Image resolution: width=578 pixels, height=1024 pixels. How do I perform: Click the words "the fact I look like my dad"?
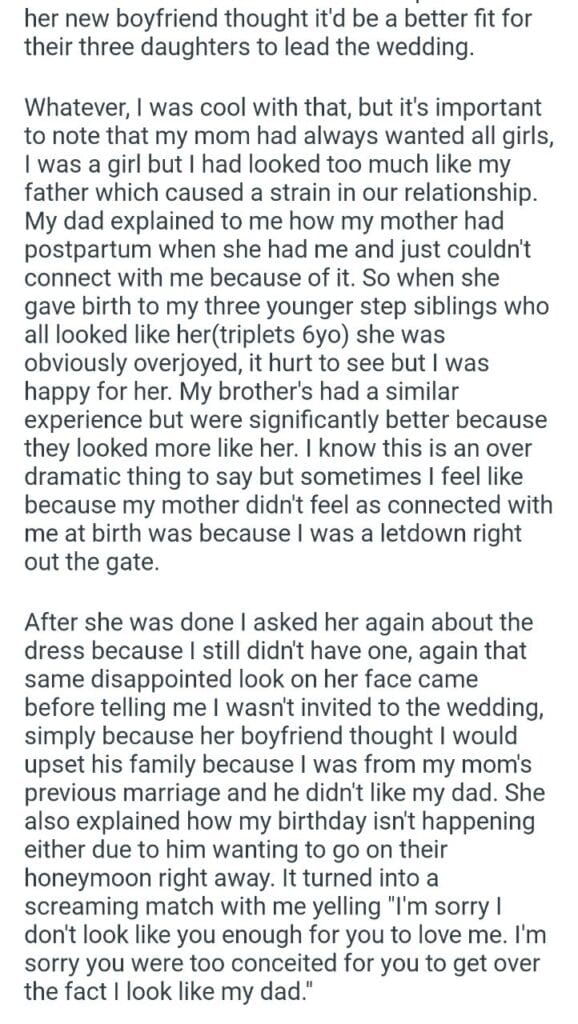tap(167, 992)
